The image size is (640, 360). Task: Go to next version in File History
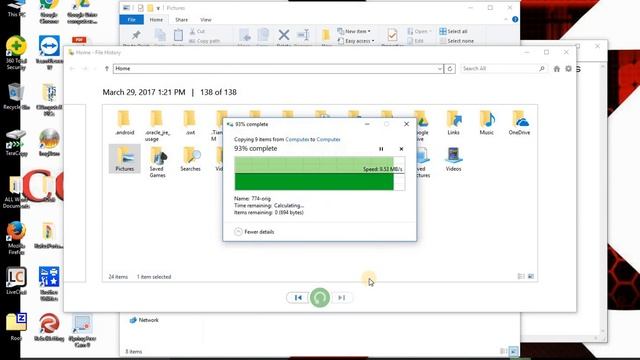[342, 298]
